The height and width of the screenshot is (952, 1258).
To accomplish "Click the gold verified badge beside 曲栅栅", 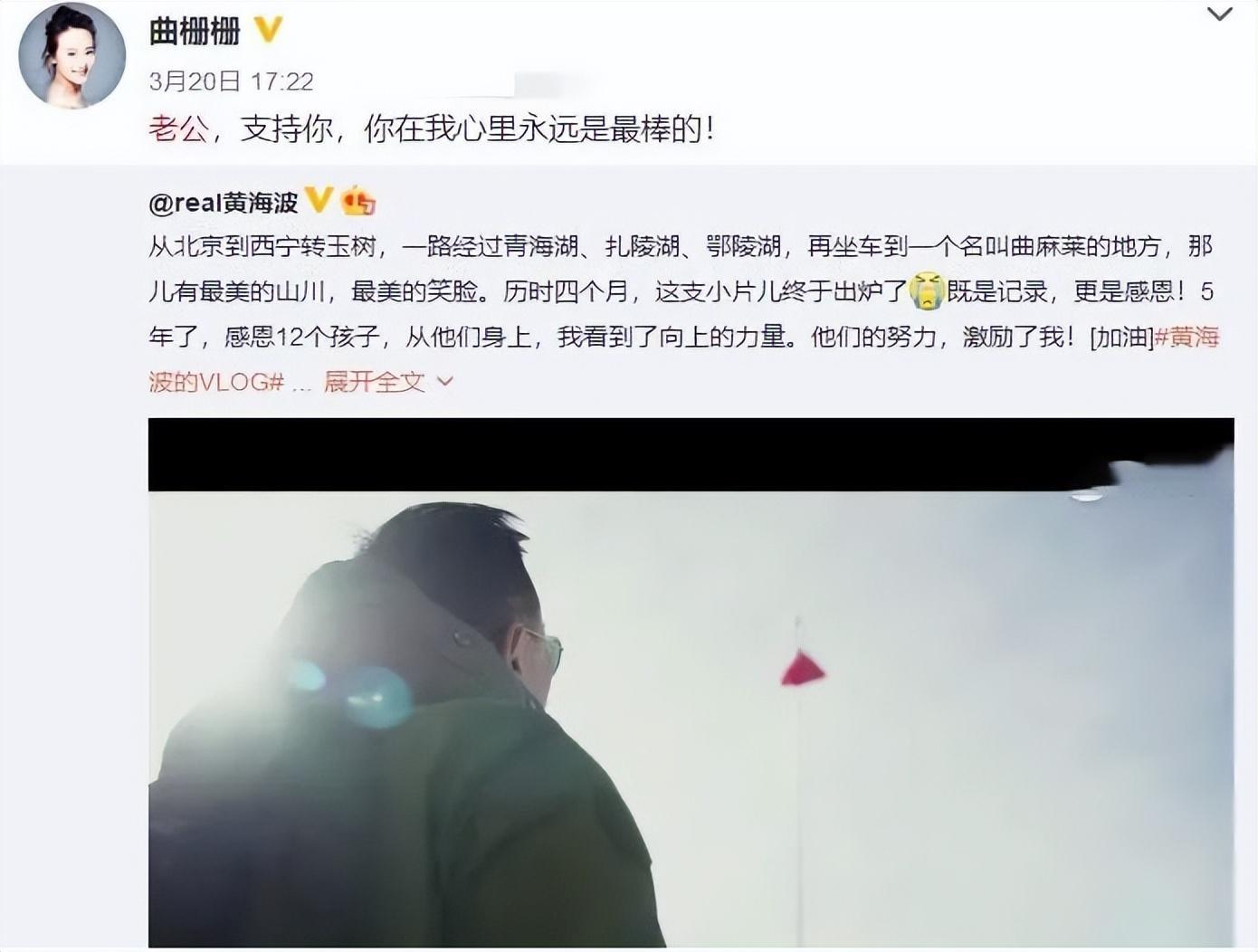I will pyautogui.click(x=268, y=31).
